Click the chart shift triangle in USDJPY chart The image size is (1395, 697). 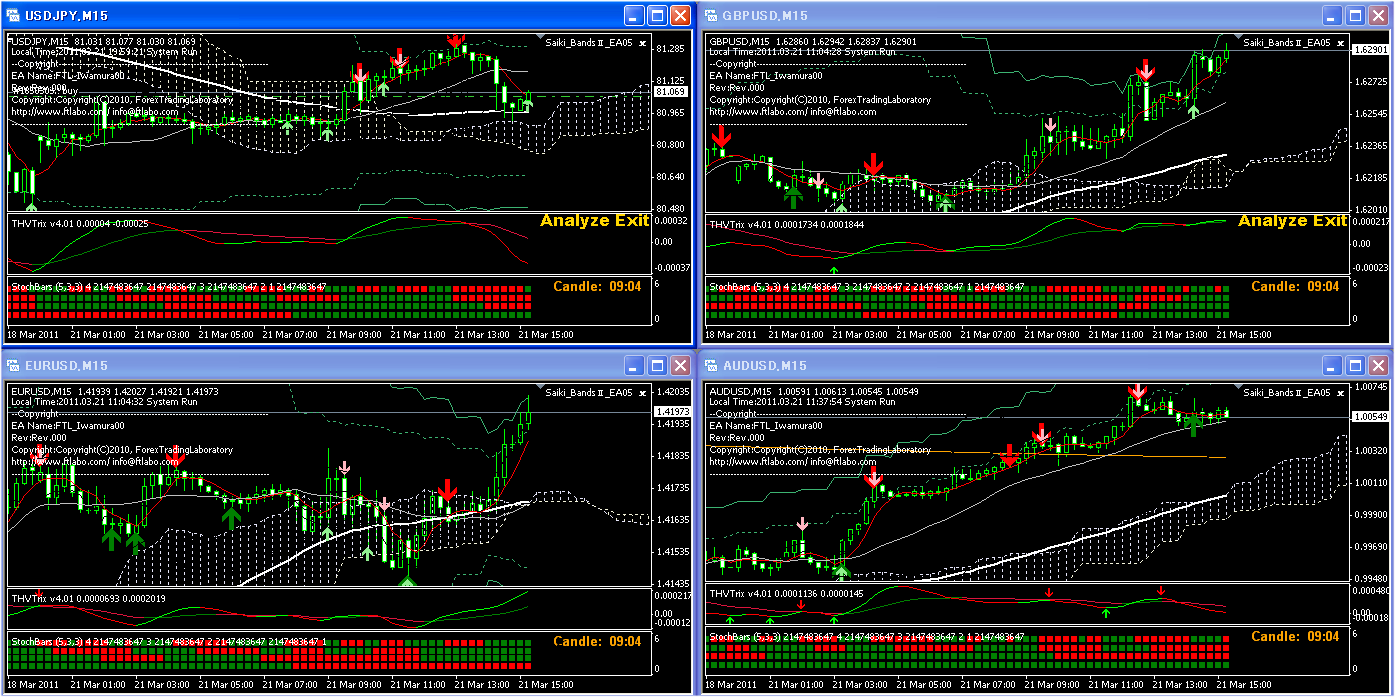pyautogui.click(x=539, y=36)
